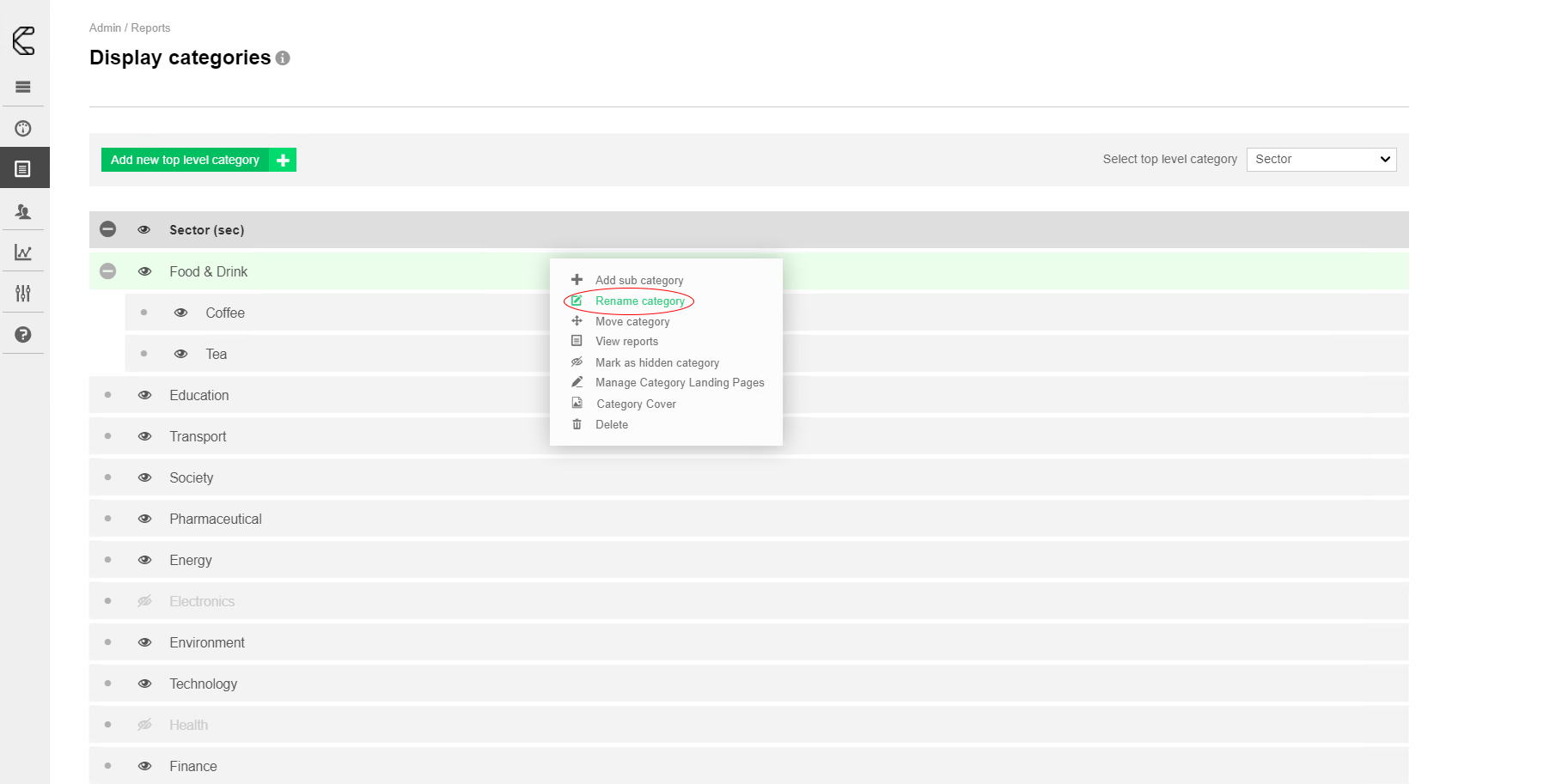Toggle visibility eye for Education category
Screen dimensions: 1556x784
point(144,395)
